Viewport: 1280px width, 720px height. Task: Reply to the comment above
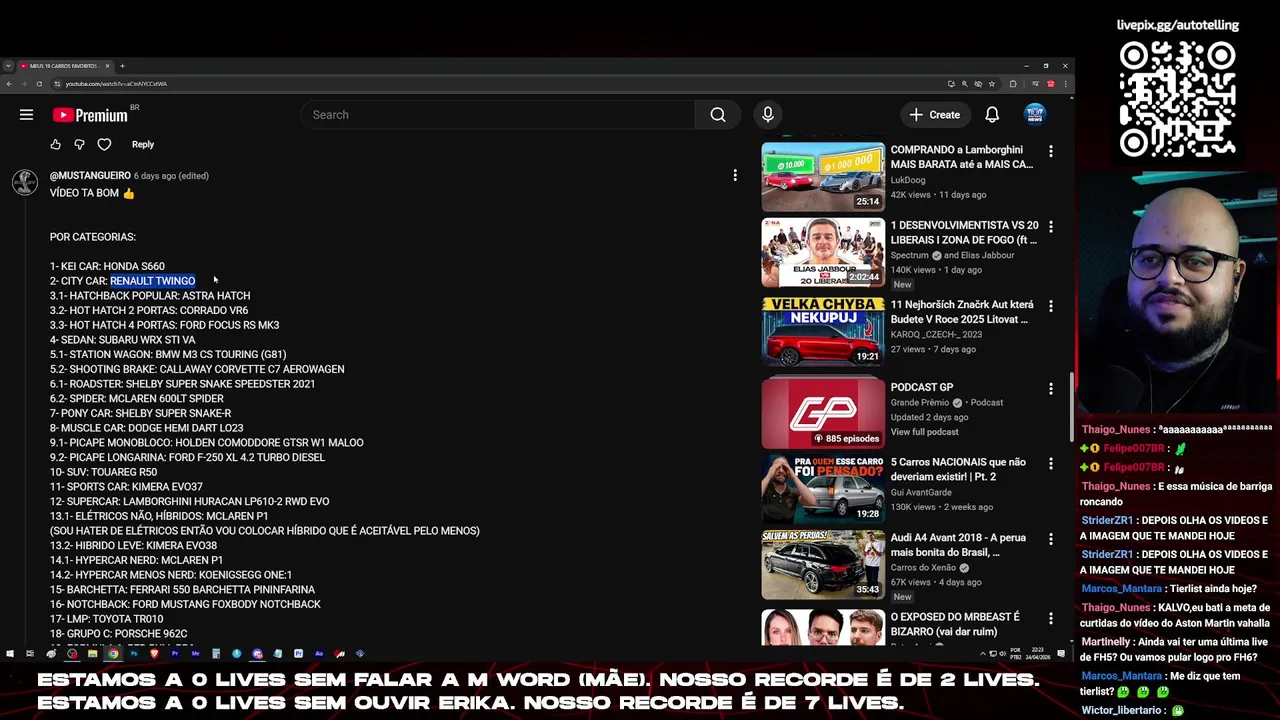pyautogui.click(x=143, y=145)
